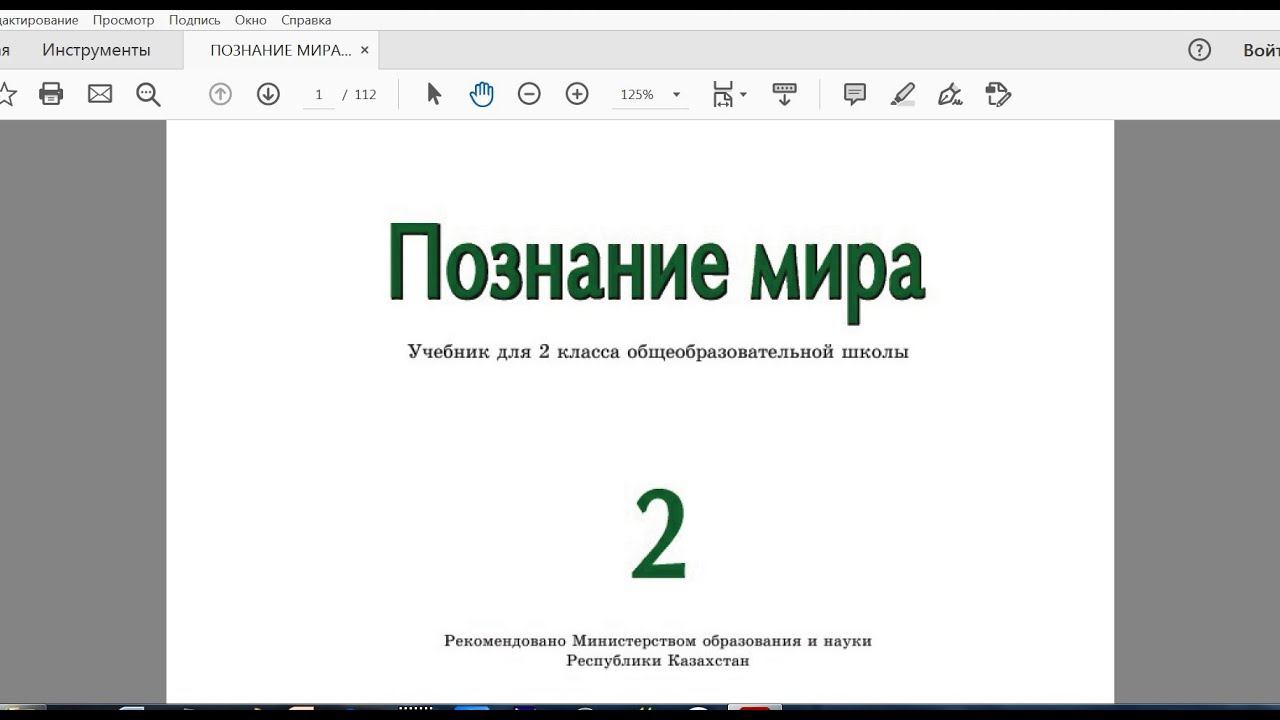The width and height of the screenshot is (1280, 720).
Task: Choose the selection arrow tool
Action: coord(434,94)
